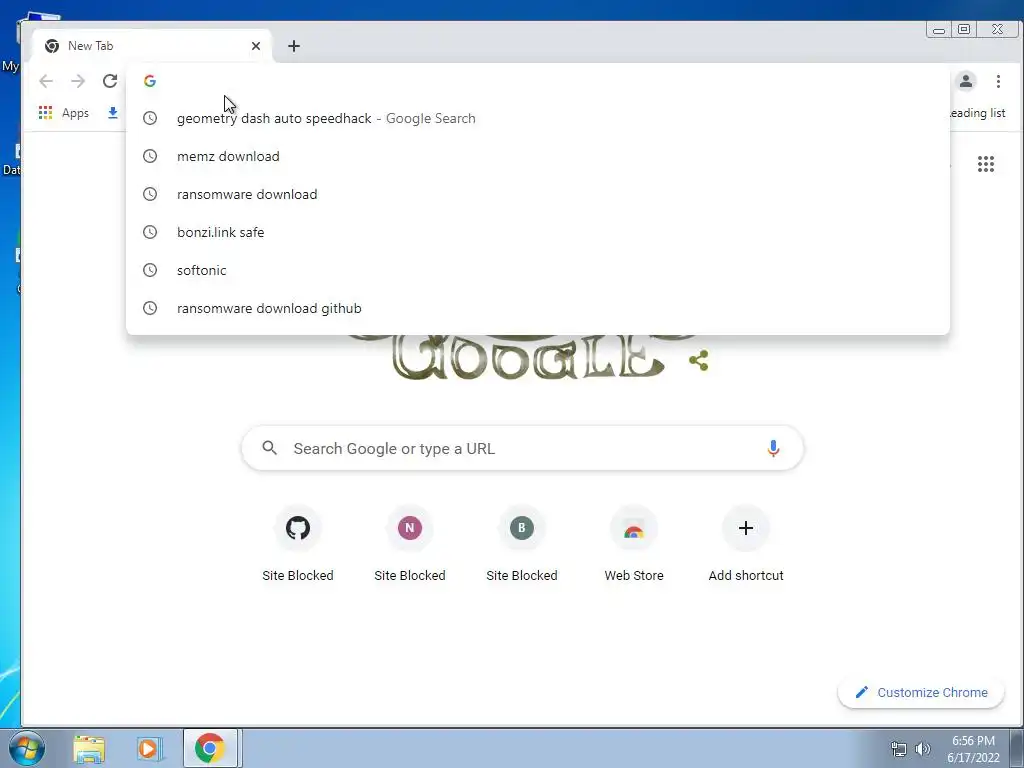This screenshot has height=768, width=1024.
Task: Click the magnifier icon in search box
Action: [x=270, y=448]
